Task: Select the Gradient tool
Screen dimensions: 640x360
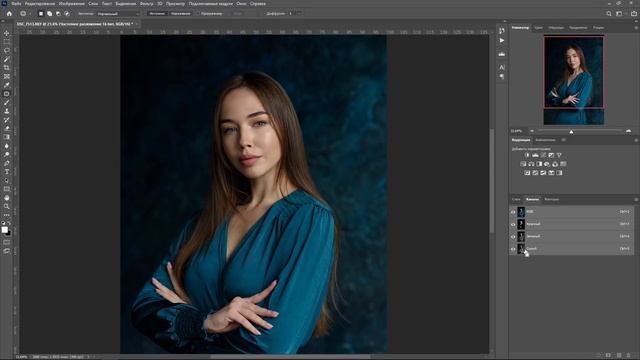Action: point(7,137)
